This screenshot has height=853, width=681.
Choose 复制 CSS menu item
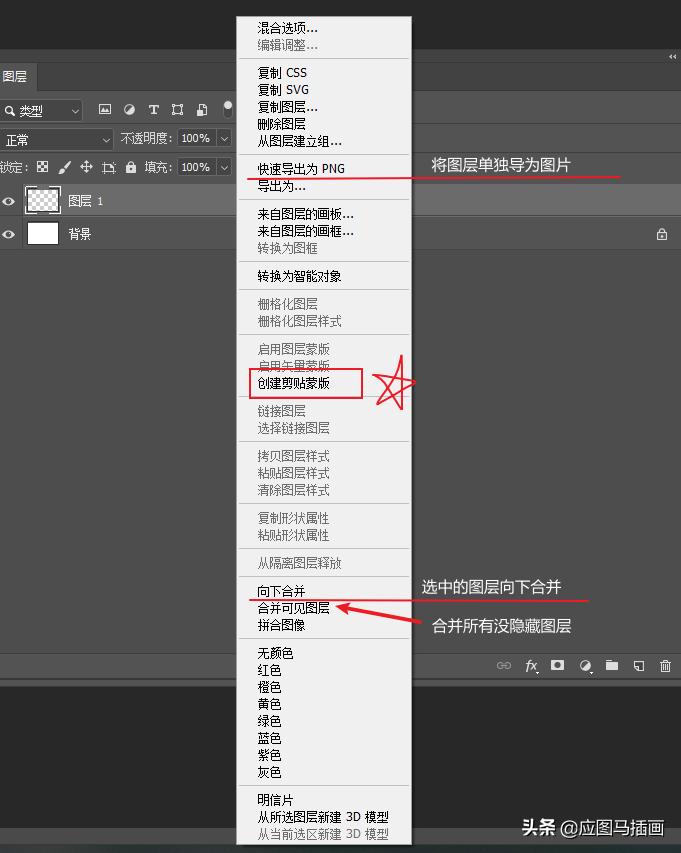pyautogui.click(x=282, y=72)
